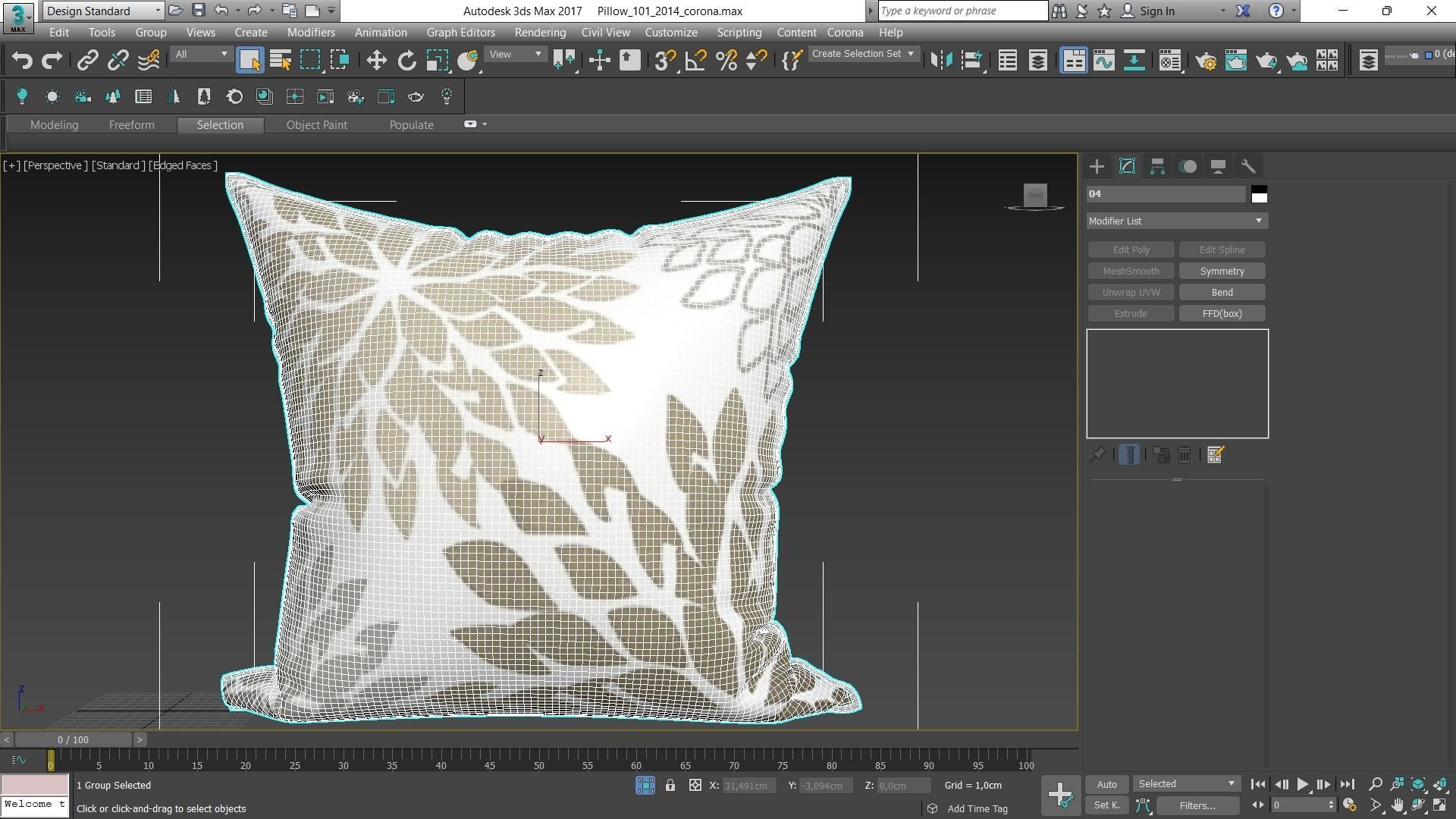
Task: Play the animation
Action: click(x=1302, y=785)
